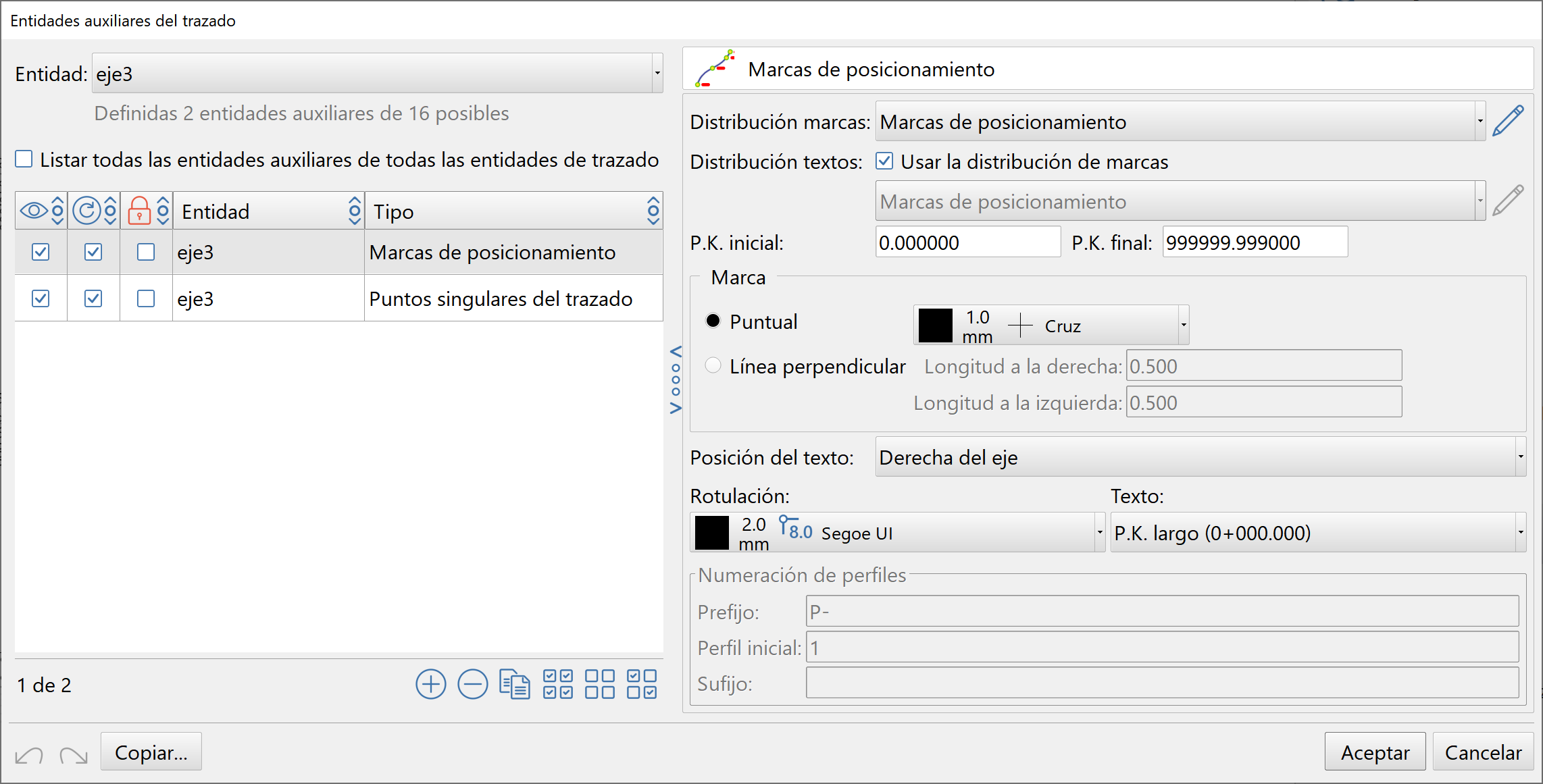
Task: Click sort arrows beside refresh column
Action: pyautogui.click(x=111, y=211)
